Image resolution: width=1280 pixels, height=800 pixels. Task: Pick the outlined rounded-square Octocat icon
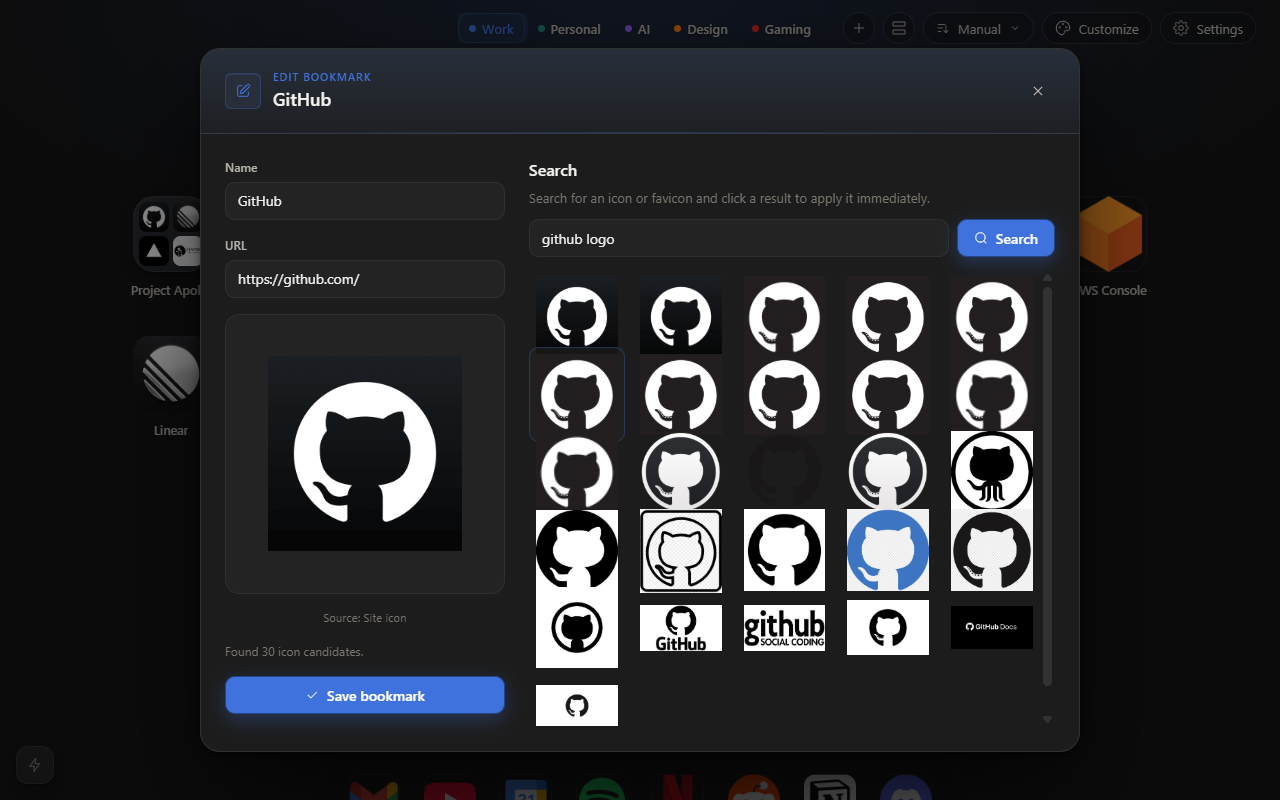pyautogui.click(x=681, y=551)
